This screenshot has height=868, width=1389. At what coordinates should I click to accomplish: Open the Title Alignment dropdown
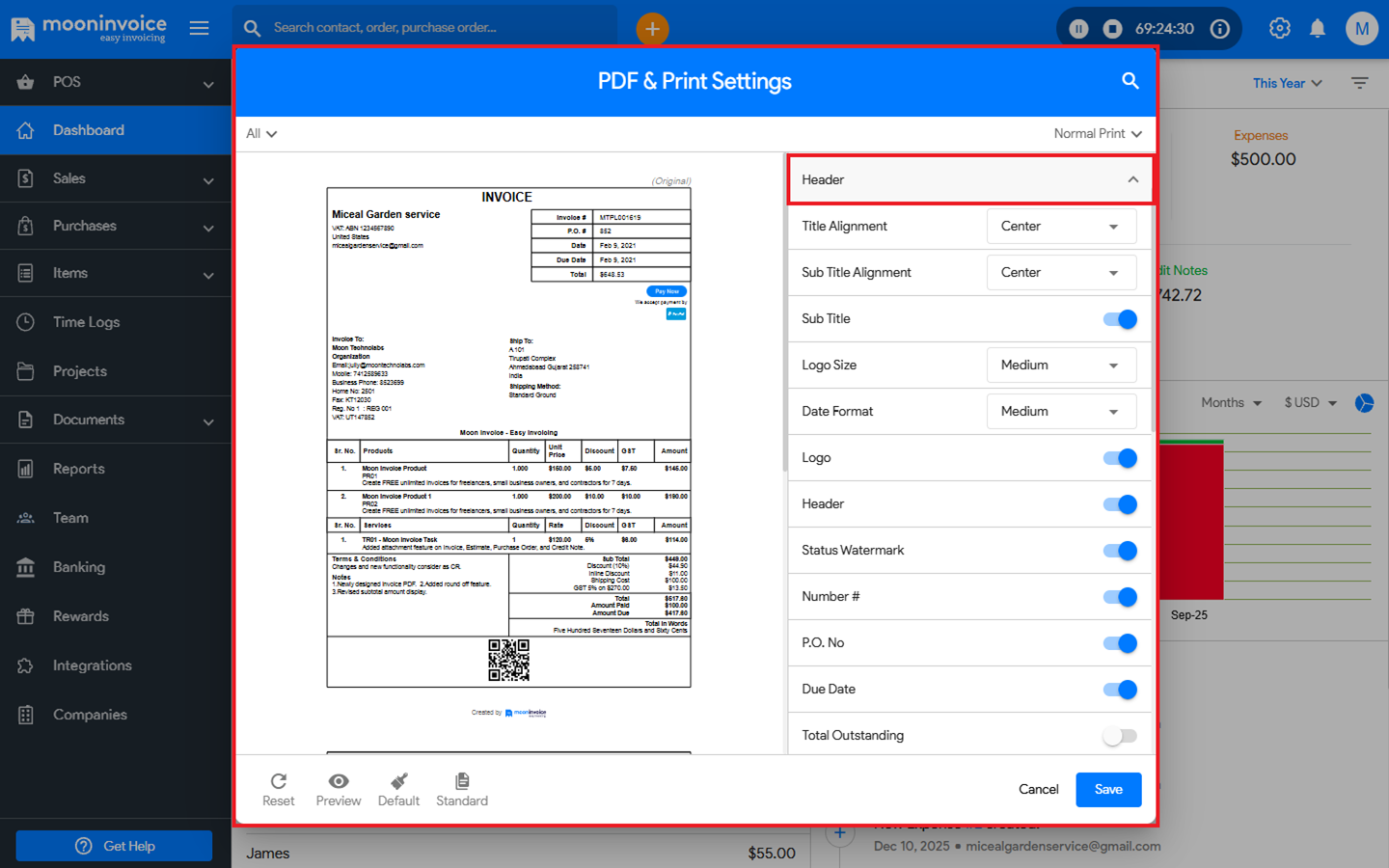point(1060,227)
